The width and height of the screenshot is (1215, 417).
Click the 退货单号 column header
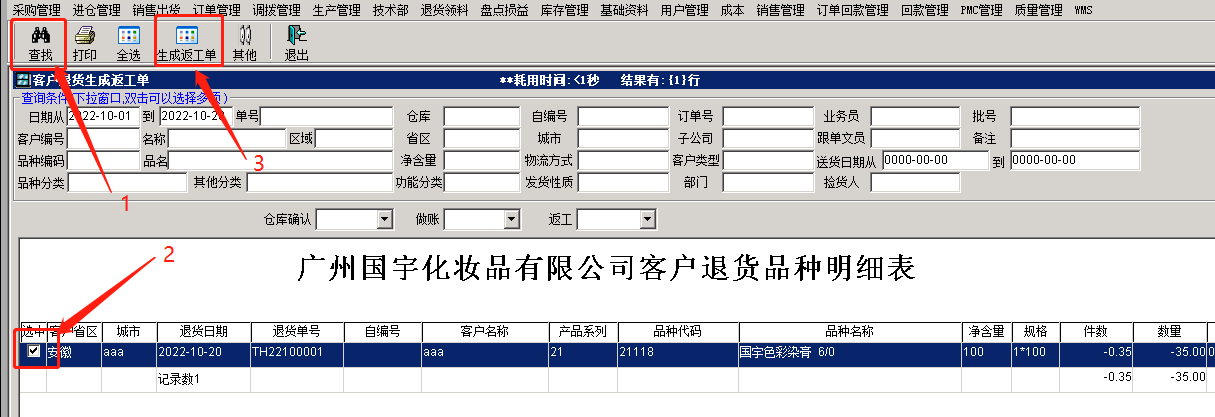point(296,331)
